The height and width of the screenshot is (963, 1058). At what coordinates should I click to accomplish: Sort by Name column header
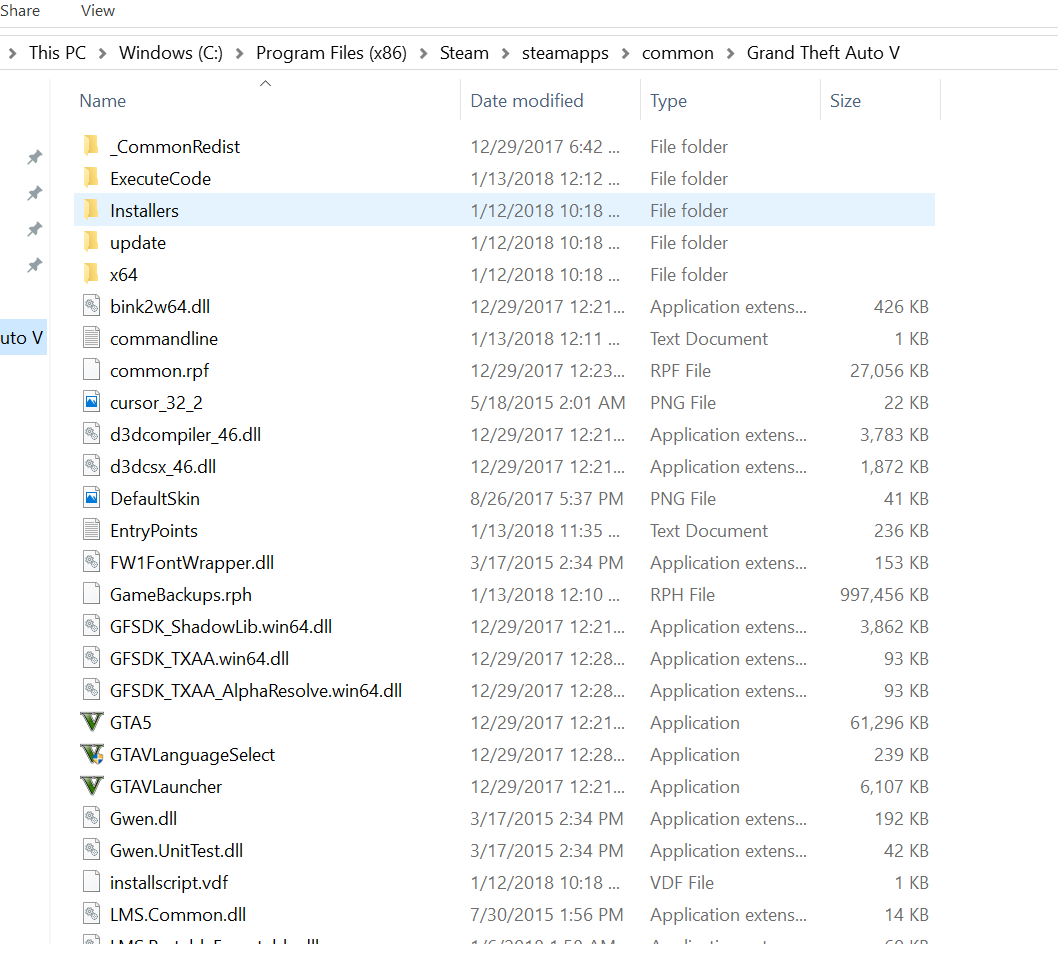(x=103, y=101)
